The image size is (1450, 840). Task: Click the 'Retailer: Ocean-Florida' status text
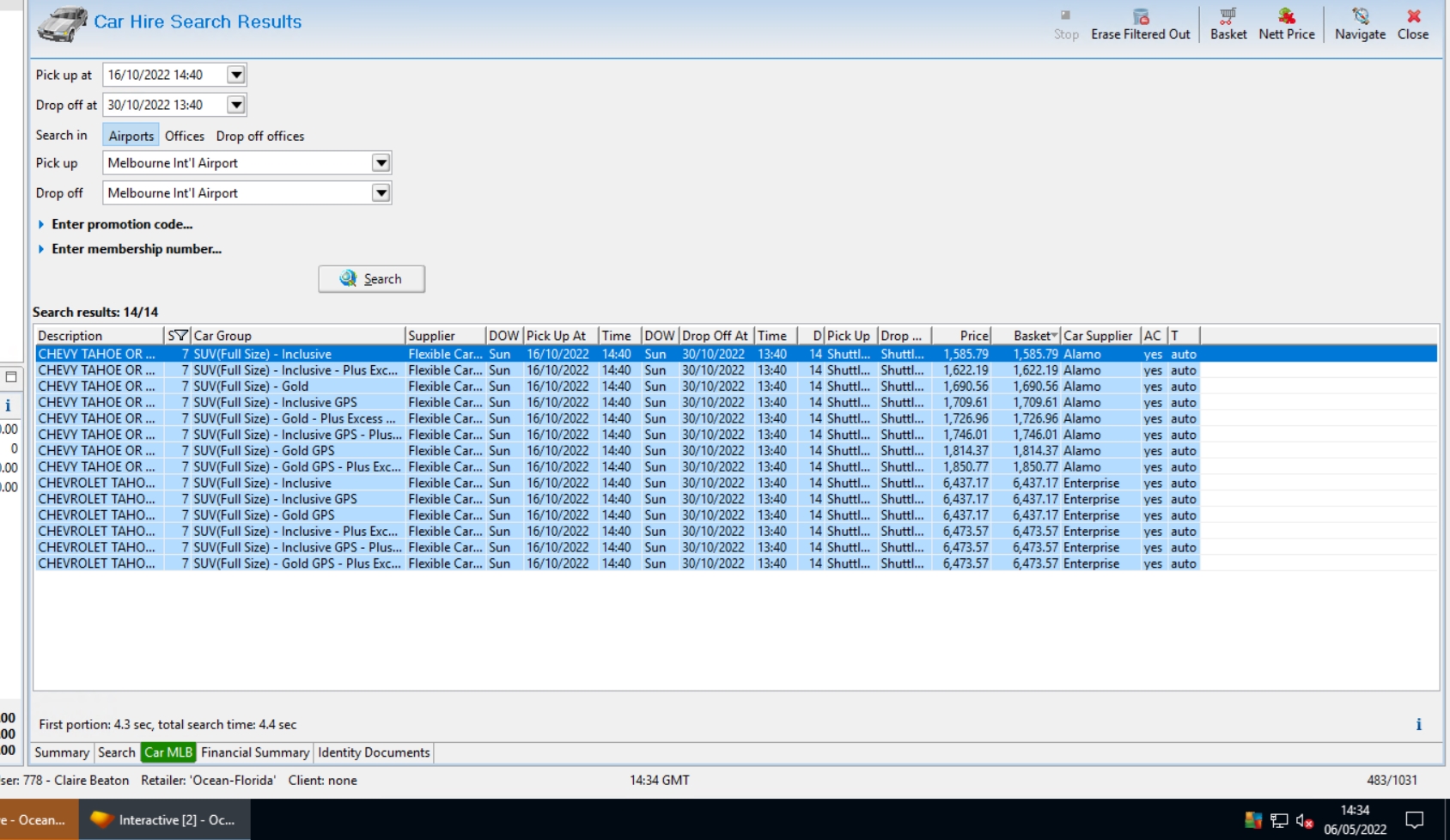click(208, 780)
